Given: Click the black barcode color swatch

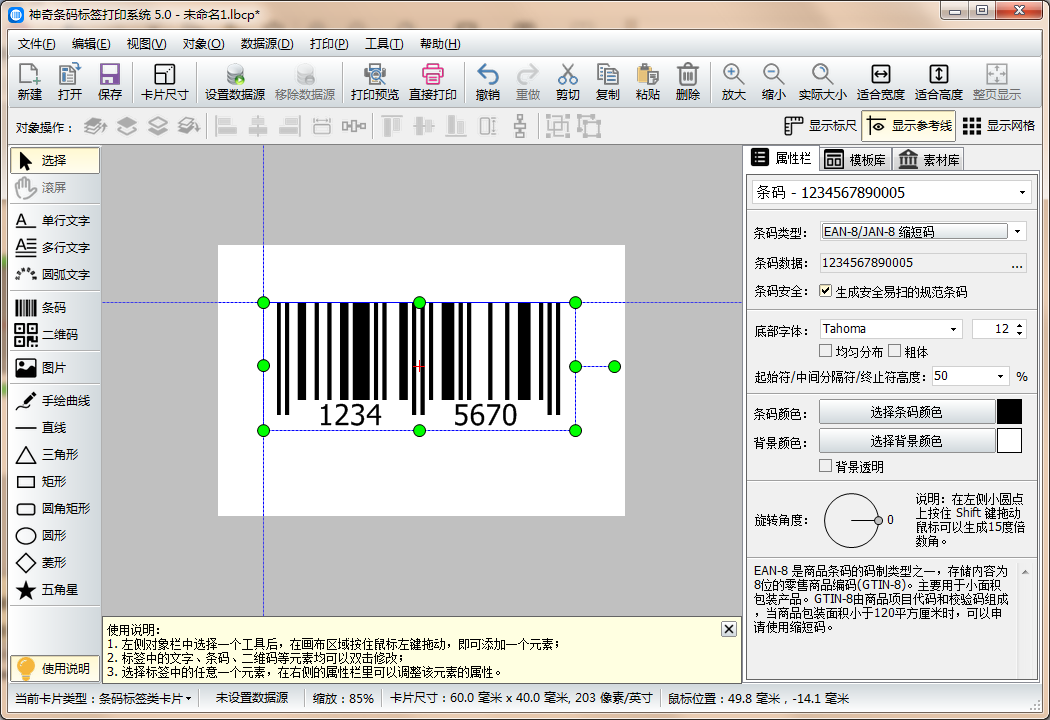Looking at the screenshot, I should pyautogui.click(x=1009, y=412).
